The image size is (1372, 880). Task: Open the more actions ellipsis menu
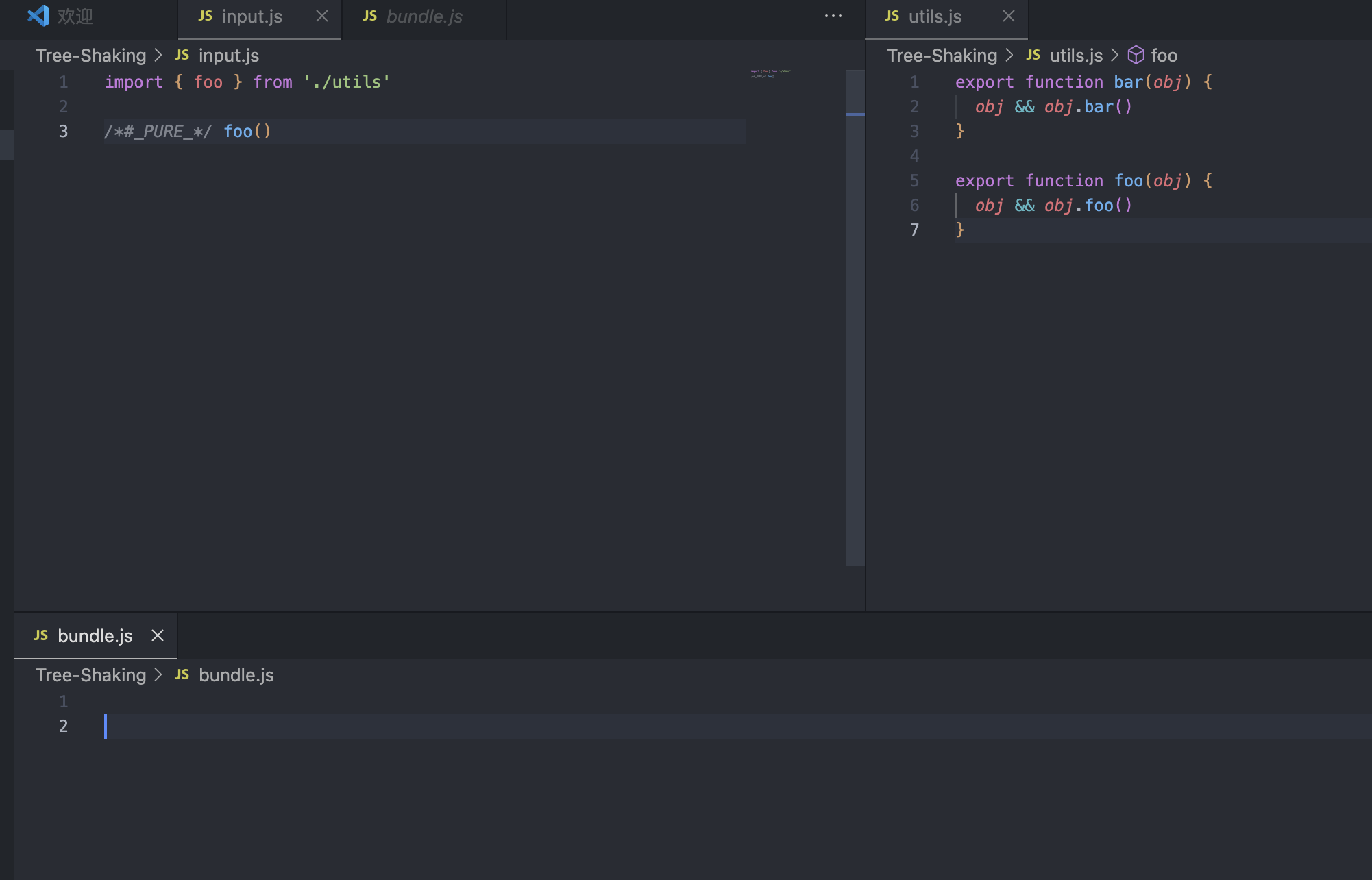(833, 16)
